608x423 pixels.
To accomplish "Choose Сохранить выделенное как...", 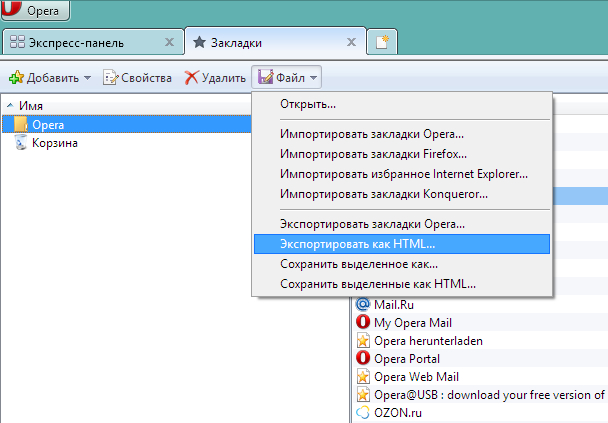I will [402, 264].
